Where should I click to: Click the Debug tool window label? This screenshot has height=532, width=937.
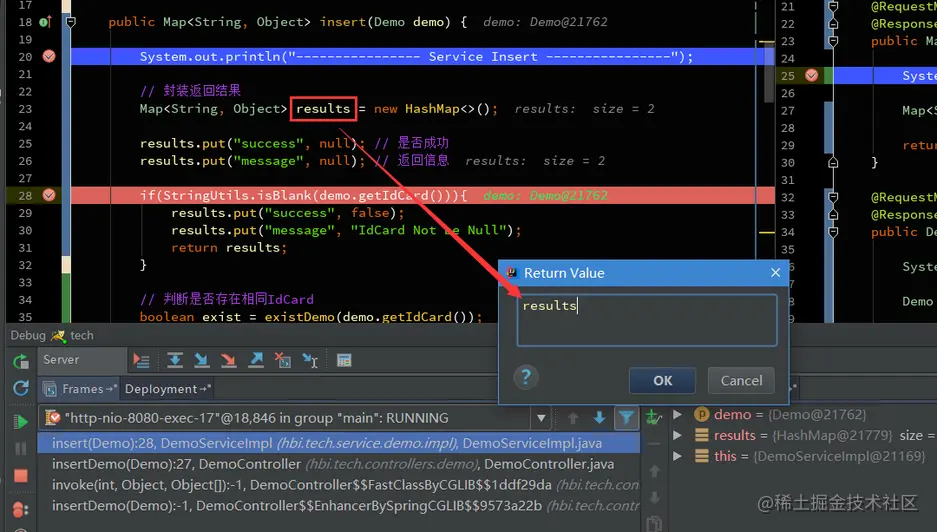click(x=27, y=335)
